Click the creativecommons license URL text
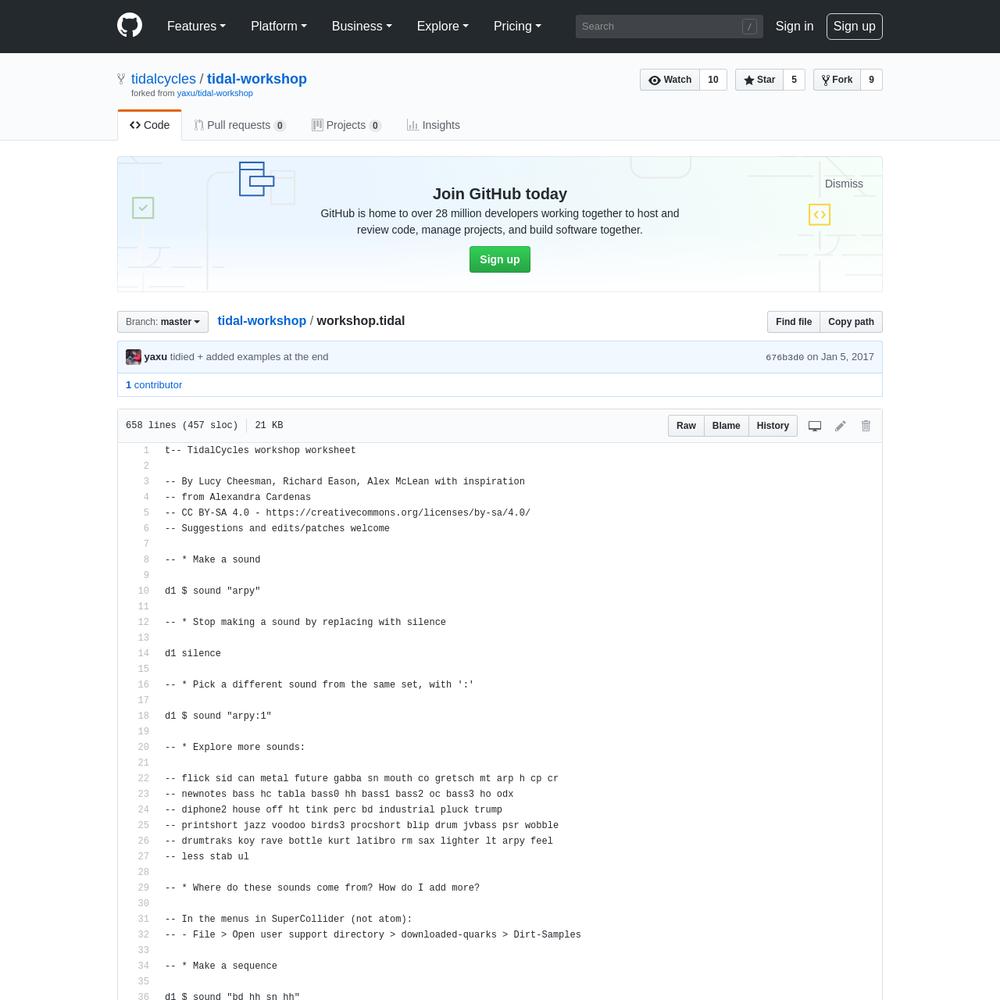1000x1000 pixels. 398,513
